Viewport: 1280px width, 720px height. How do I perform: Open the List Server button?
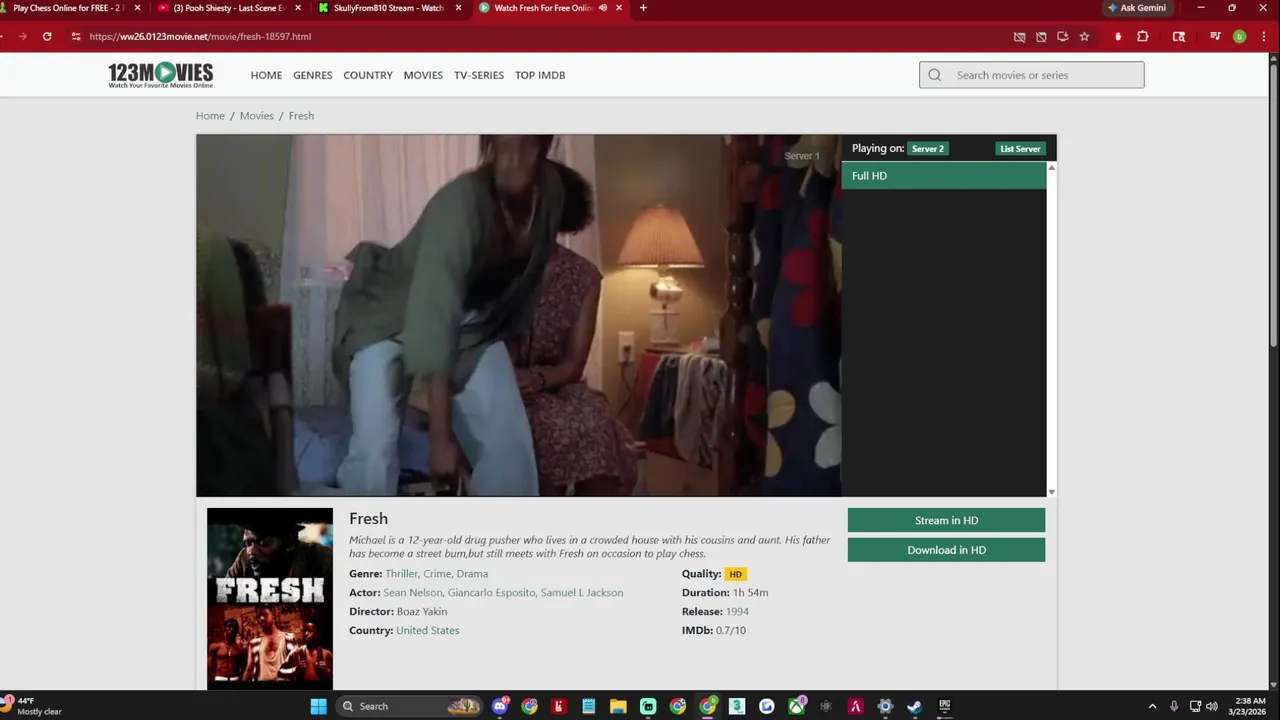pyautogui.click(x=1020, y=149)
